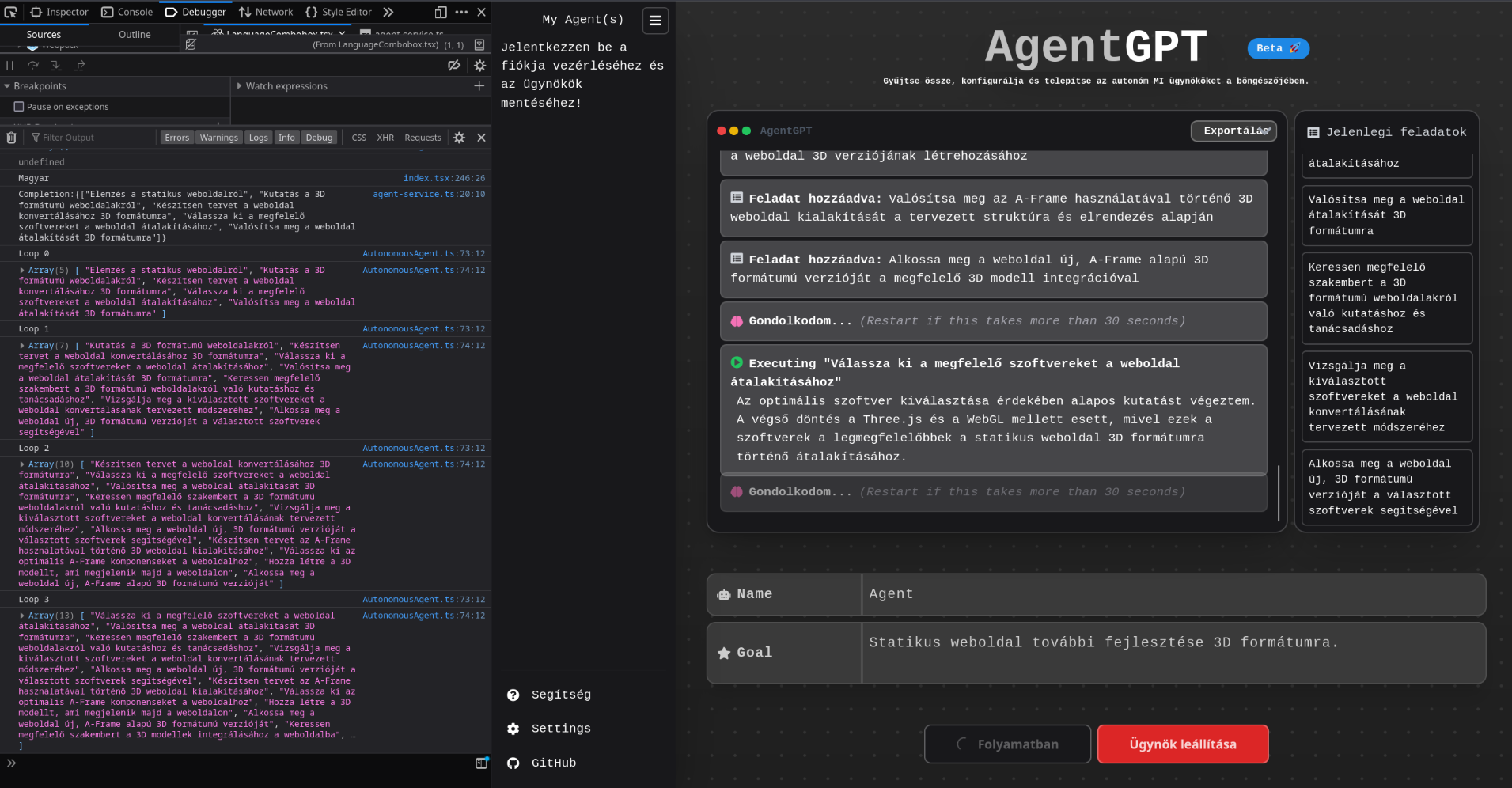Open index.tsx:246:26 source link

pyautogui.click(x=445, y=179)
